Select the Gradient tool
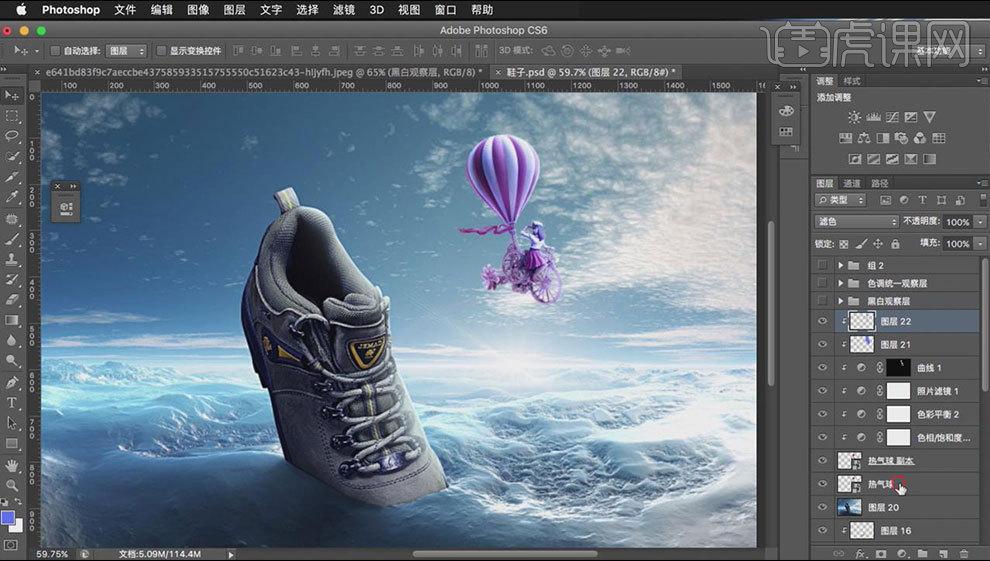The width and height of the screenshot is (990, 561). tap(11, 320)
